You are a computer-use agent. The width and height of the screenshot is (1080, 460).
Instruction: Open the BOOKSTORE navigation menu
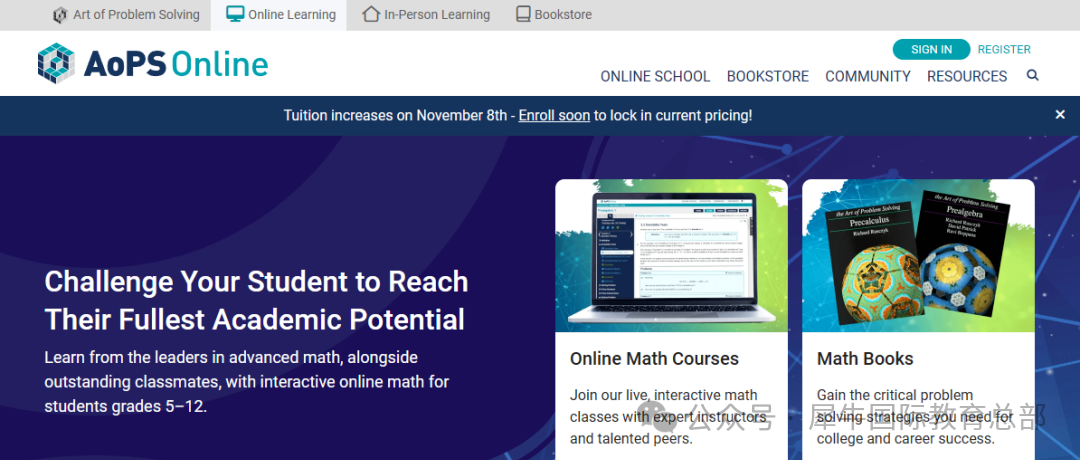pyautogui.click(x=768, y=76)
